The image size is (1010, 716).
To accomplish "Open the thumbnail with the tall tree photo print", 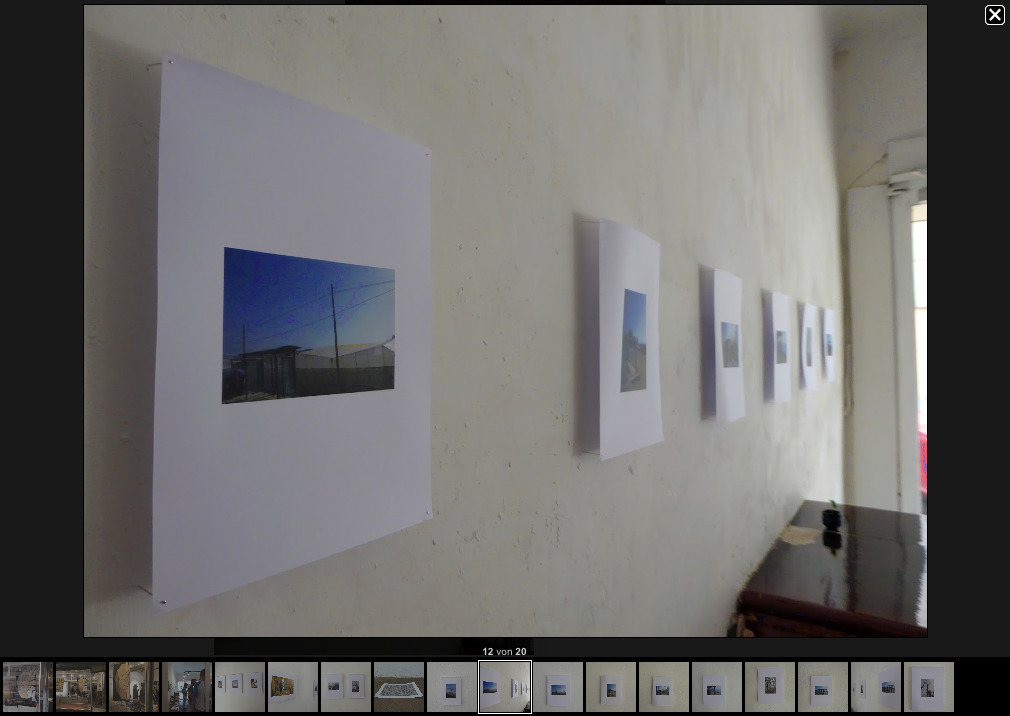I will [770, 687].
